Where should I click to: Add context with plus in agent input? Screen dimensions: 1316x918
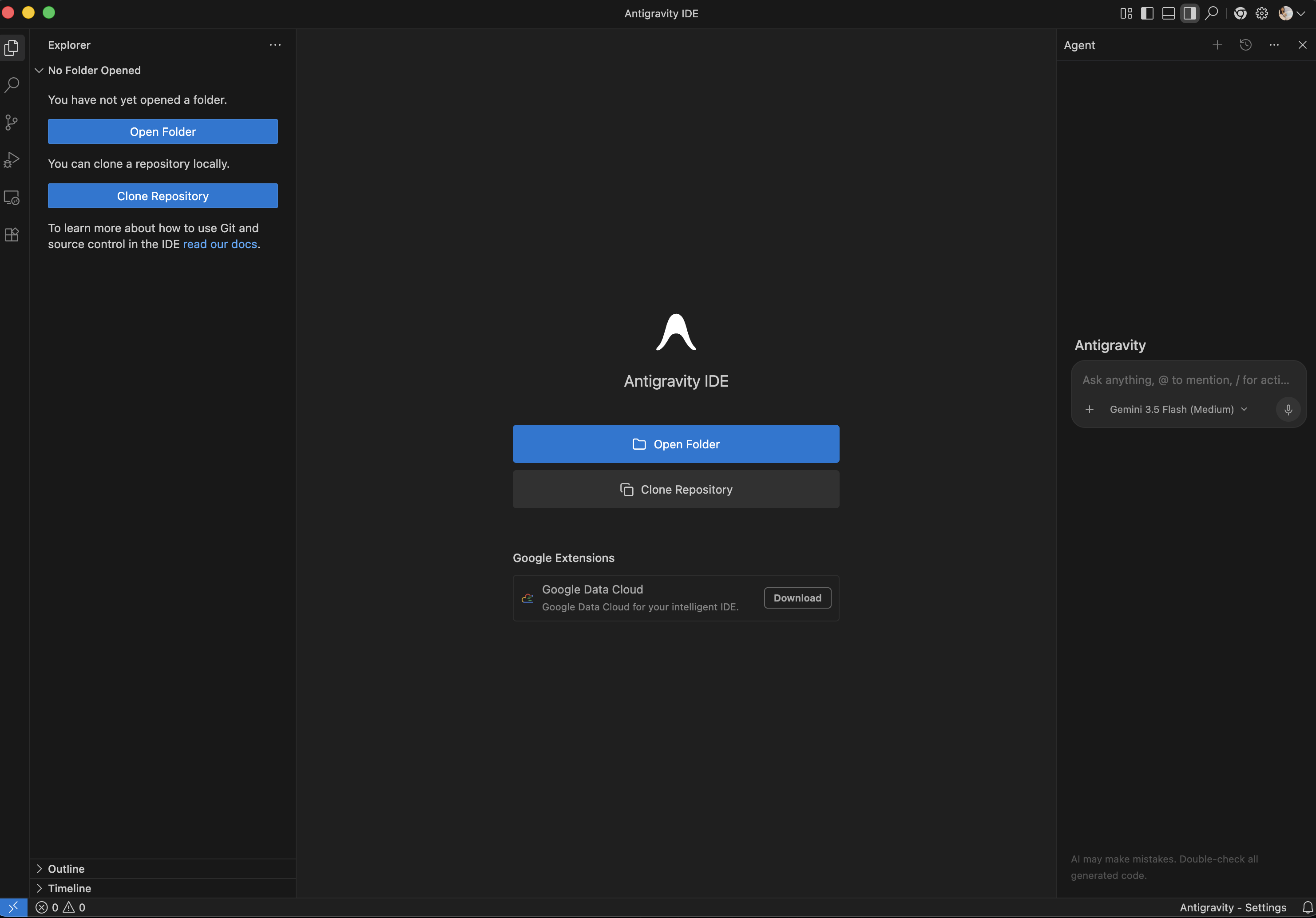click(x=1090, y=409)
